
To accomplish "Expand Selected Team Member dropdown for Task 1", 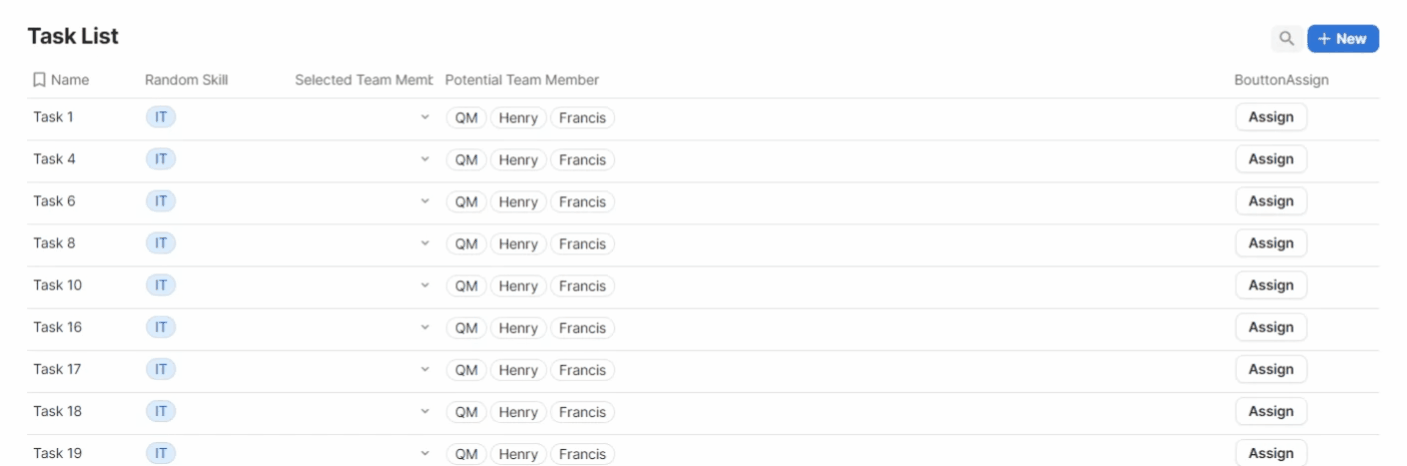I will point(425,117).
